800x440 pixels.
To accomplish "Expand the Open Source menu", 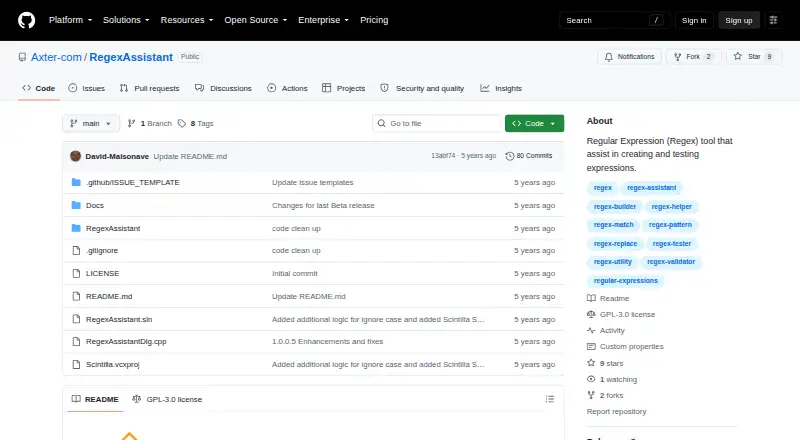I will 256,20.
